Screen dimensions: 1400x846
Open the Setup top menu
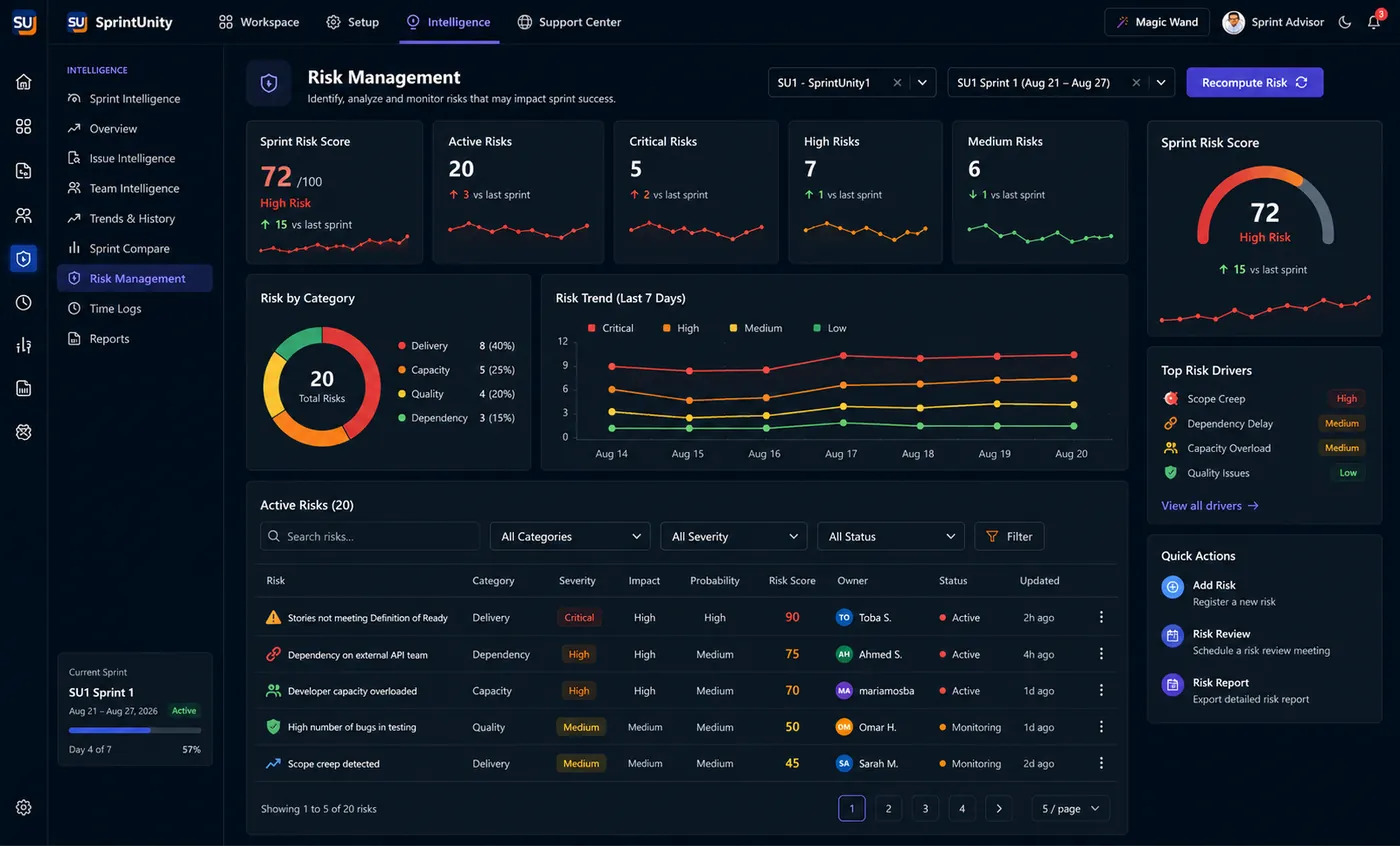tap(353, 22)
